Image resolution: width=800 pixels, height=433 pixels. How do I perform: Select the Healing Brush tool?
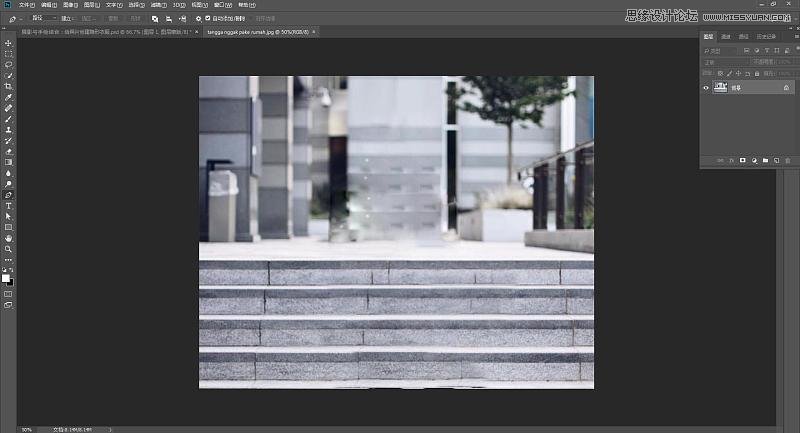tap(8, 108)
